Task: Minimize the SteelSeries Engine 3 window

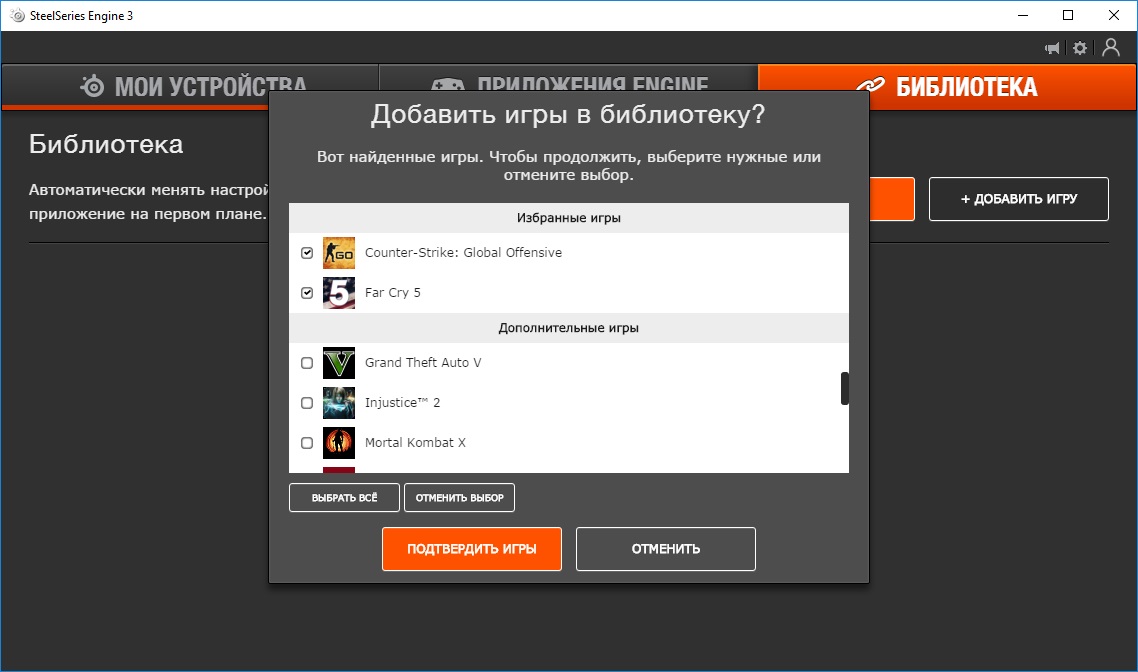Action: pos(1023,15)
